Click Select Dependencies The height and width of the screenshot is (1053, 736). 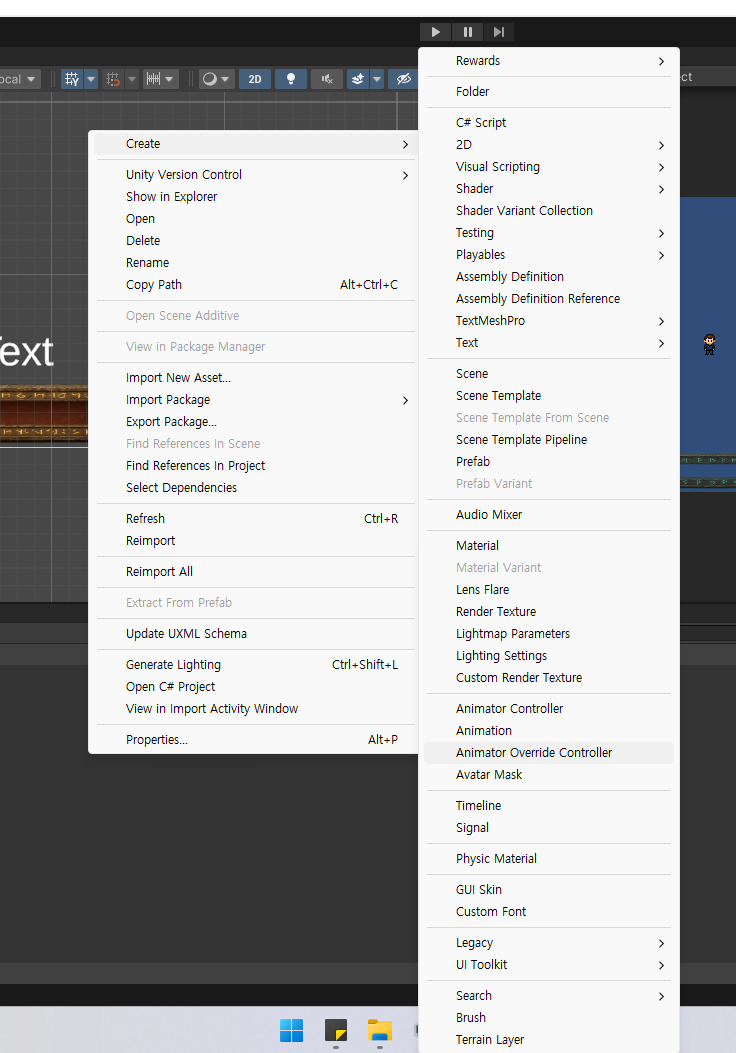pos(255,488)
